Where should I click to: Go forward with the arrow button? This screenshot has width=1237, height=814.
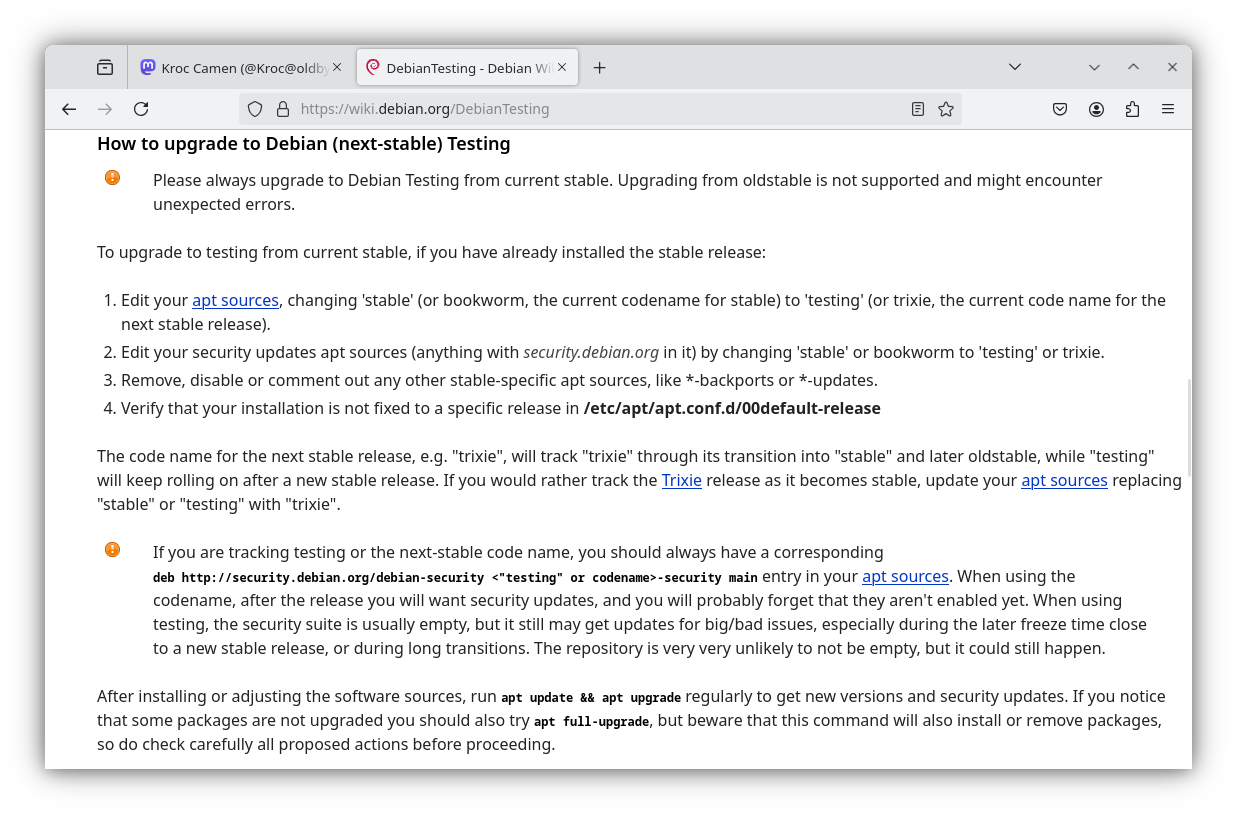click(105, 109)
